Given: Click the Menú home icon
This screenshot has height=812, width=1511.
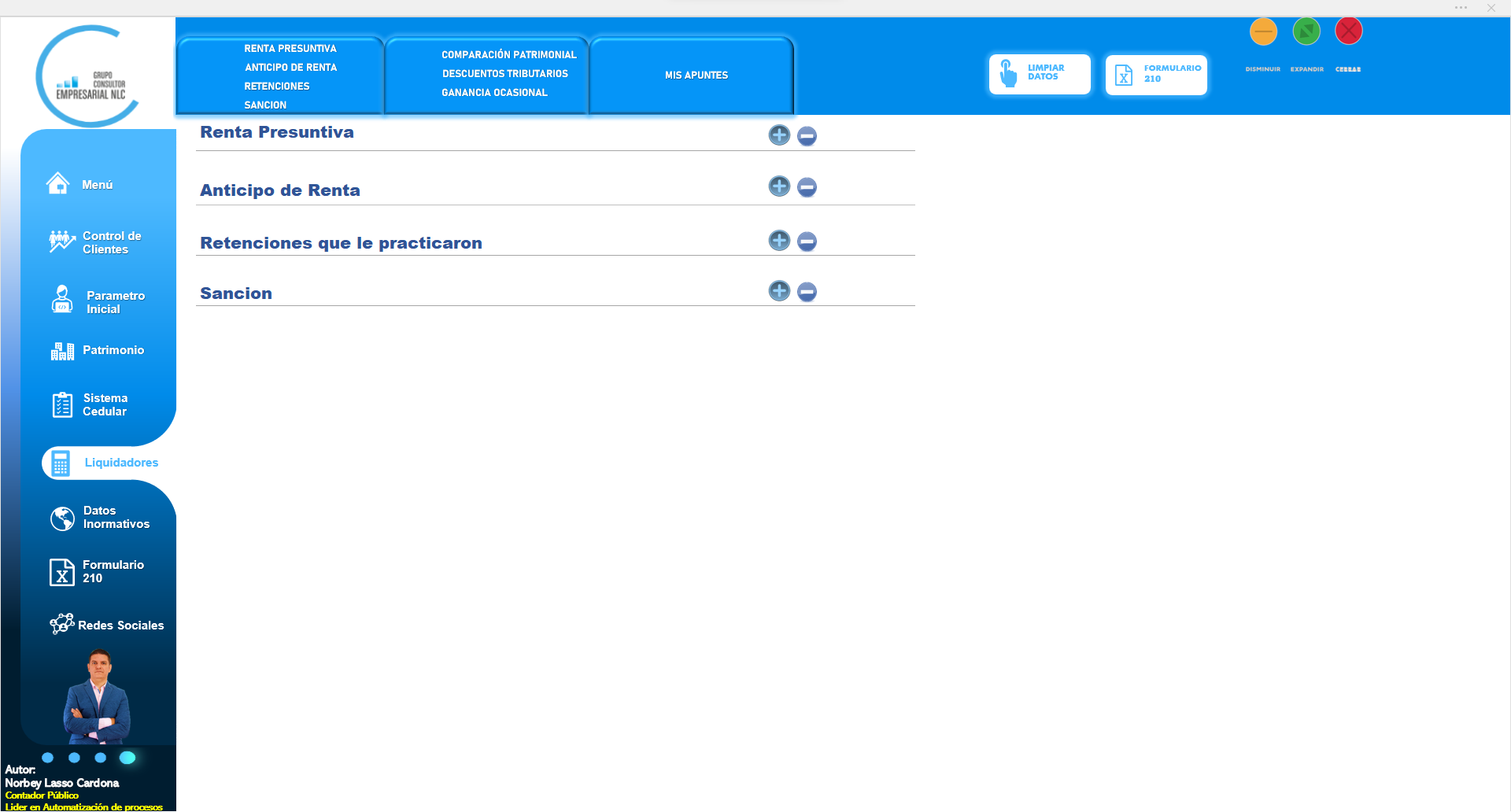Looking at the screenshot, I should pyautogui.click(x=57, y=183).
